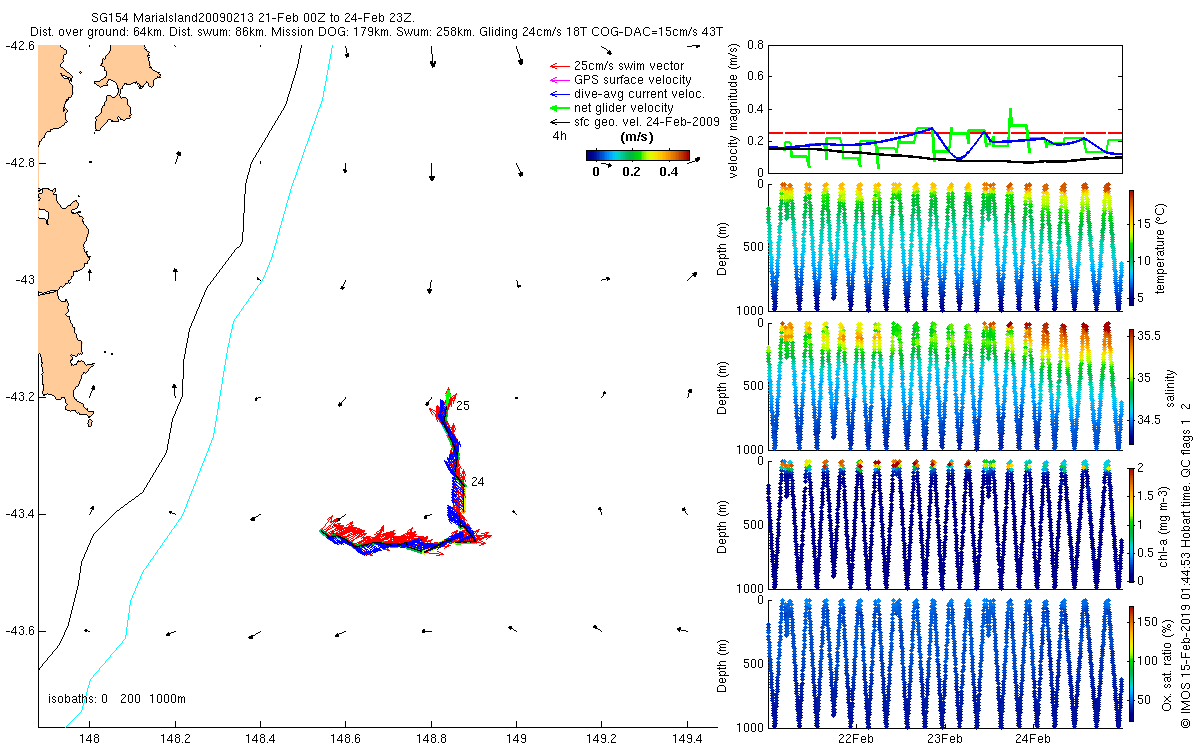This screenshot has height=750, width=1200.
Task: Click the black sfc geo. vel. legend arrow
Action: [558, 122]
